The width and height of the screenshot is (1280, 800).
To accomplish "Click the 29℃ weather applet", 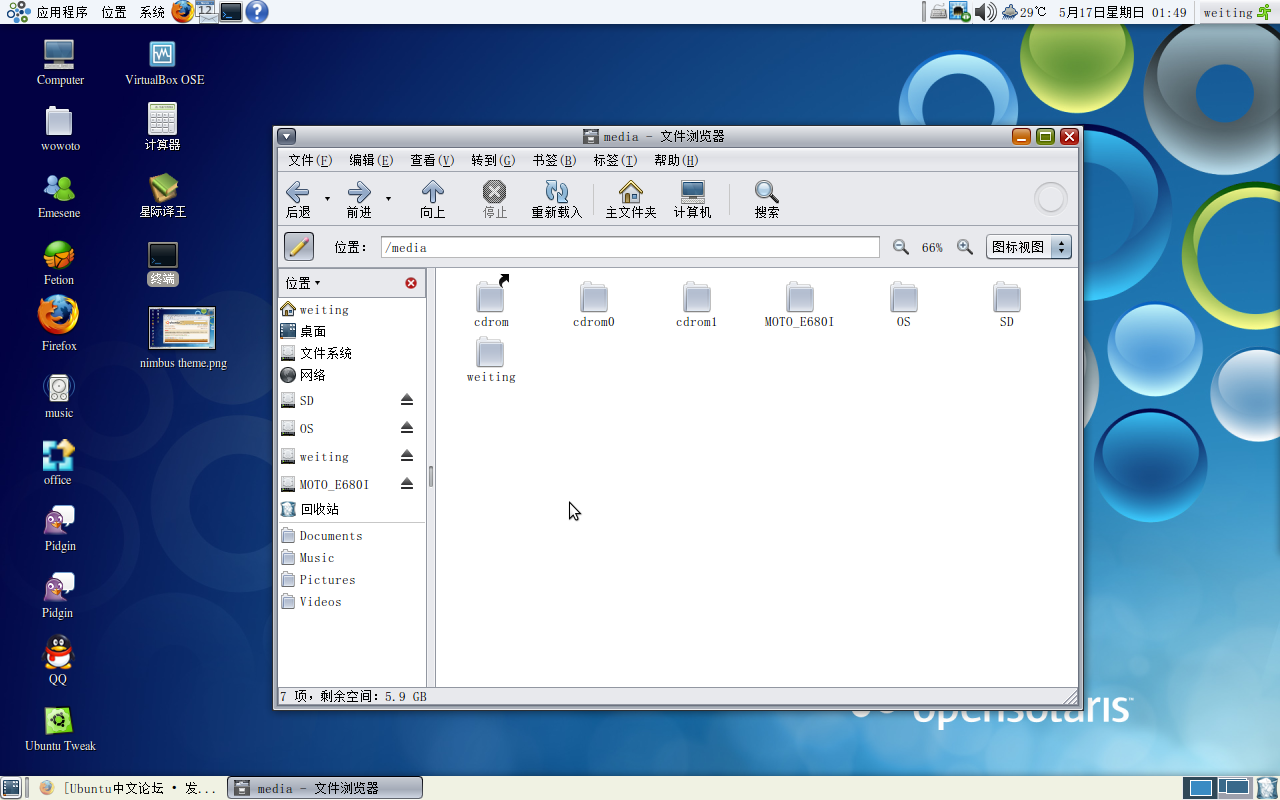I will (x=1024, y=12).
